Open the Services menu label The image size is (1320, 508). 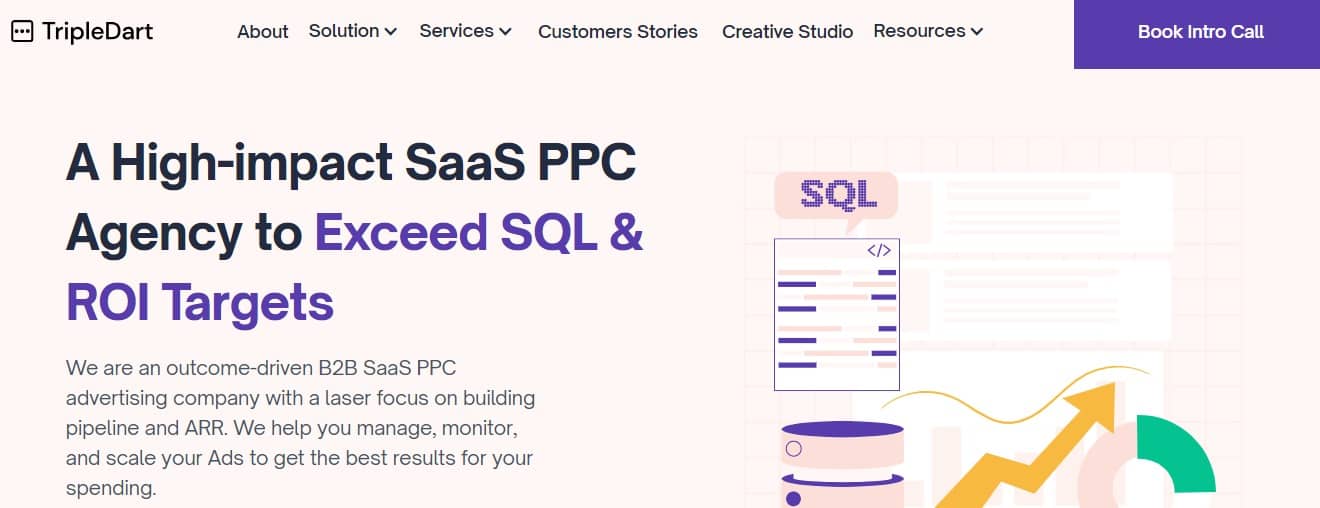click(x=457, y=31)
